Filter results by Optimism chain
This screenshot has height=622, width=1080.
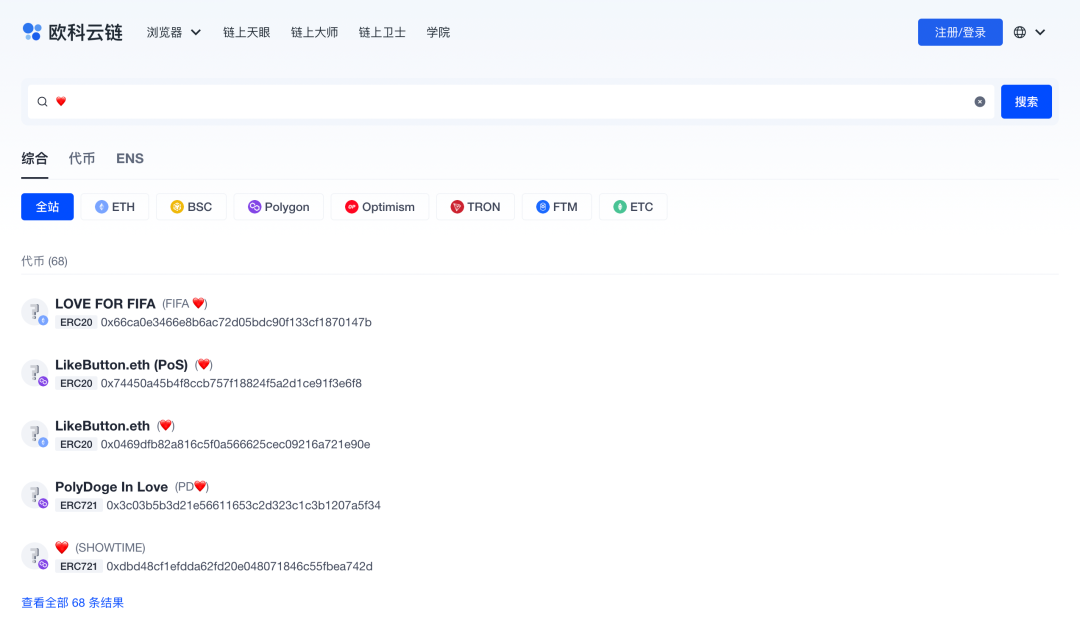[x=380, y=207]
